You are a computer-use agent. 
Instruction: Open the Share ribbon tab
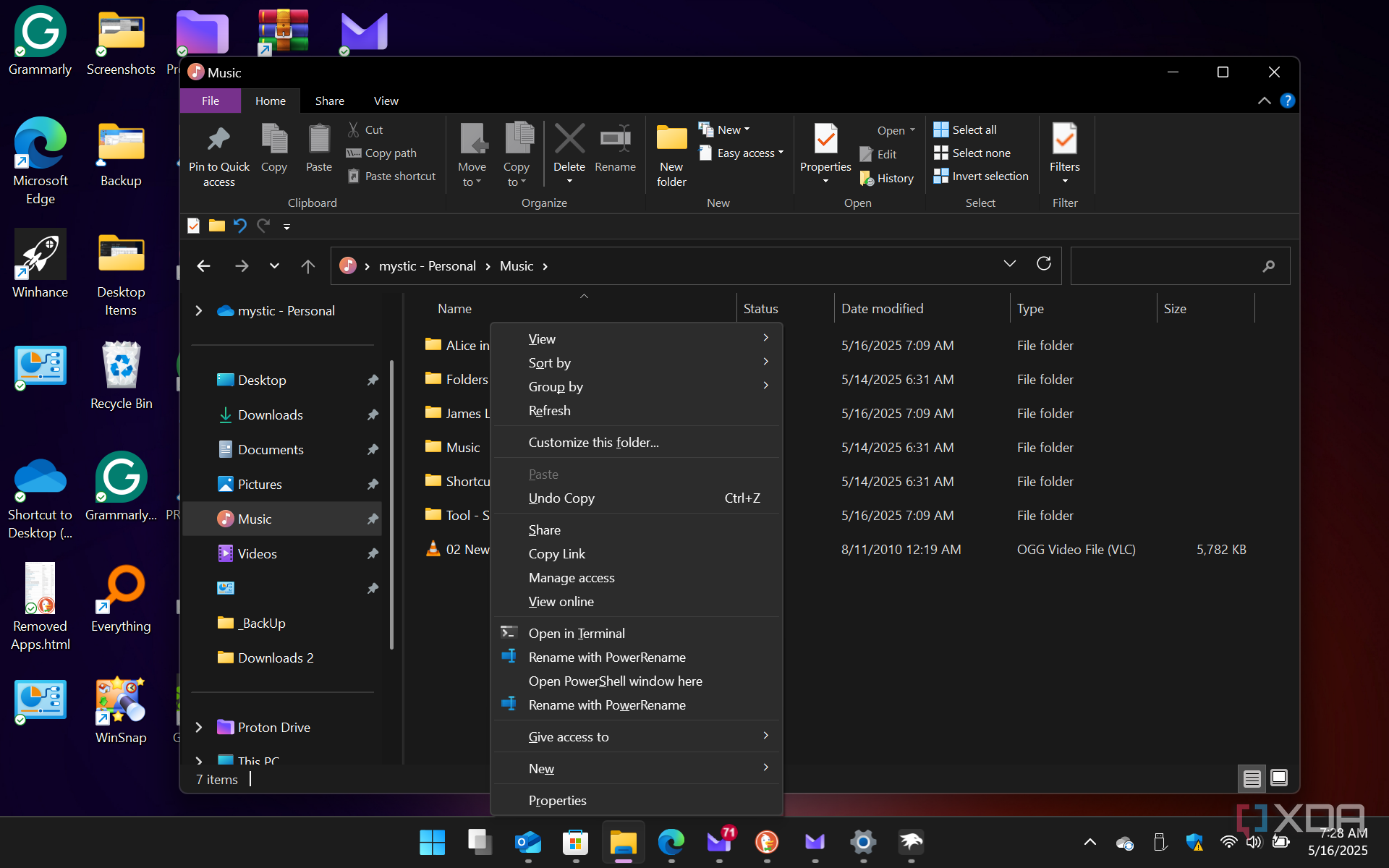(x=329, y=101)
